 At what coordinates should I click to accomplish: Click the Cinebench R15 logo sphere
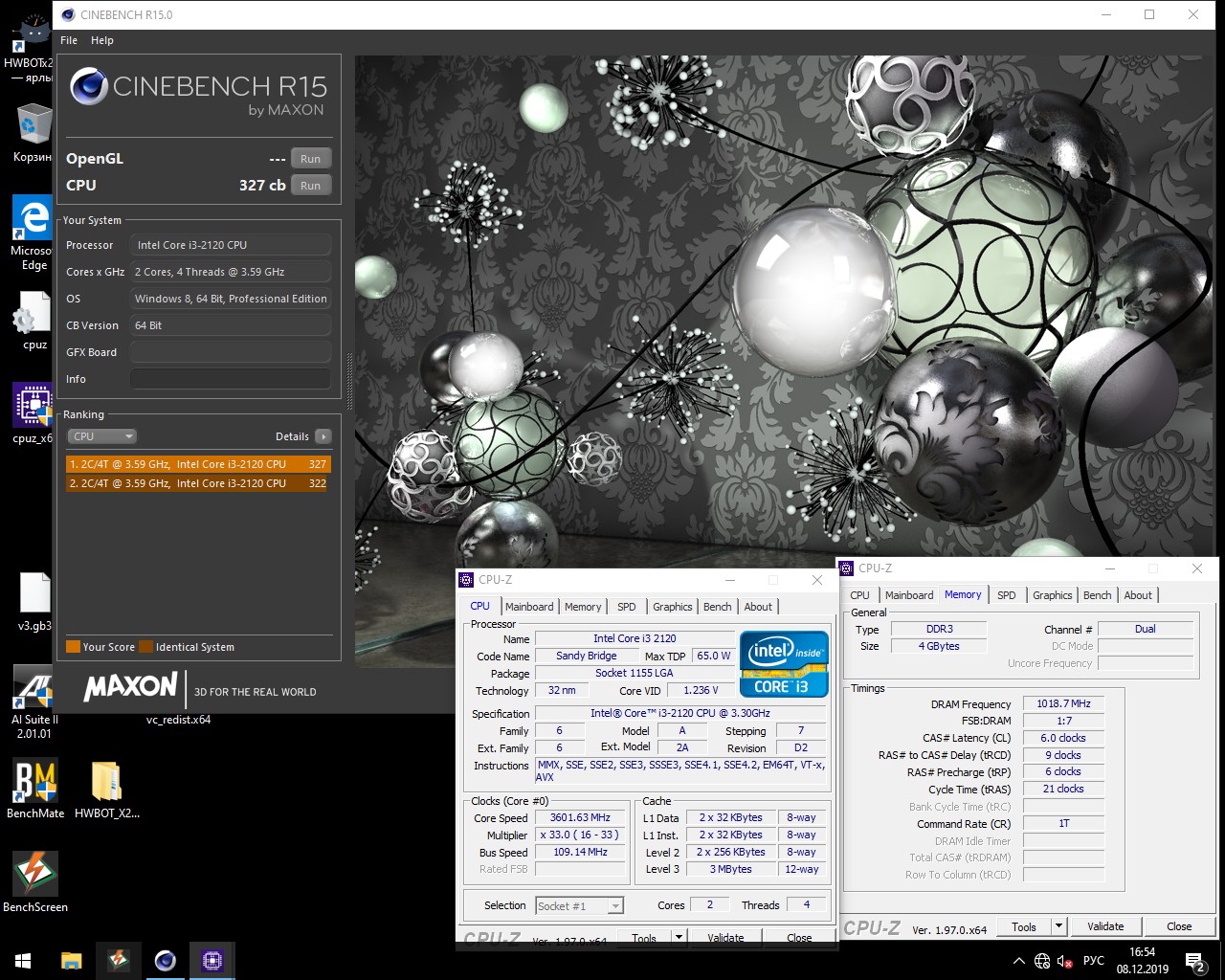coord(88,86)
